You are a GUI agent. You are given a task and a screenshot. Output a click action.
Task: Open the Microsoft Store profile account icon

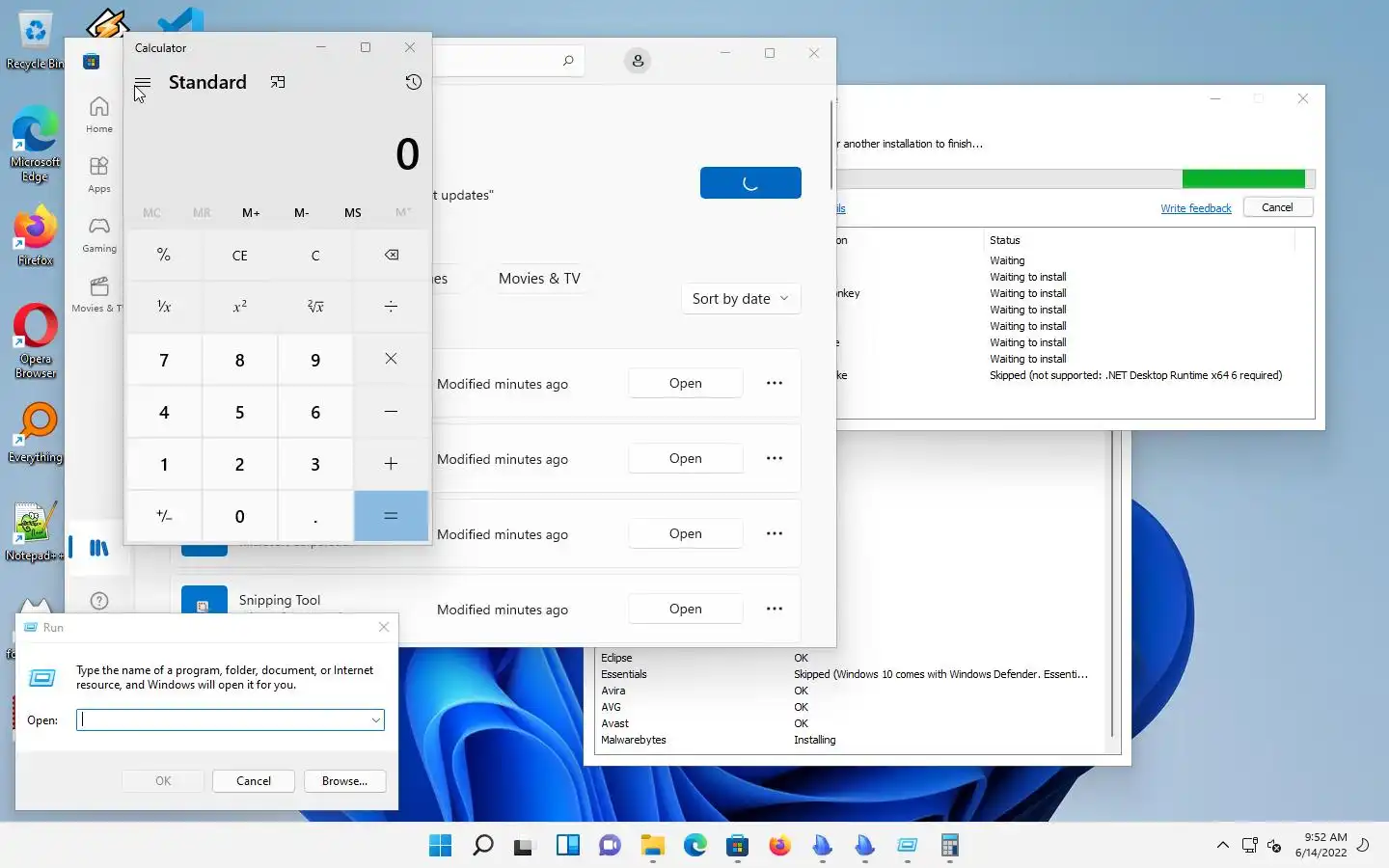coord(638,61)
